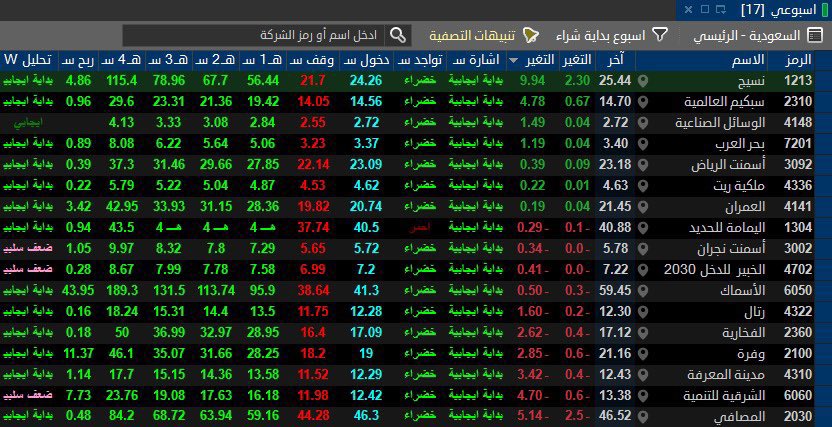Click the هـ4 سـ column header
This screenshot has height=427, width=832.
point(122,60)
